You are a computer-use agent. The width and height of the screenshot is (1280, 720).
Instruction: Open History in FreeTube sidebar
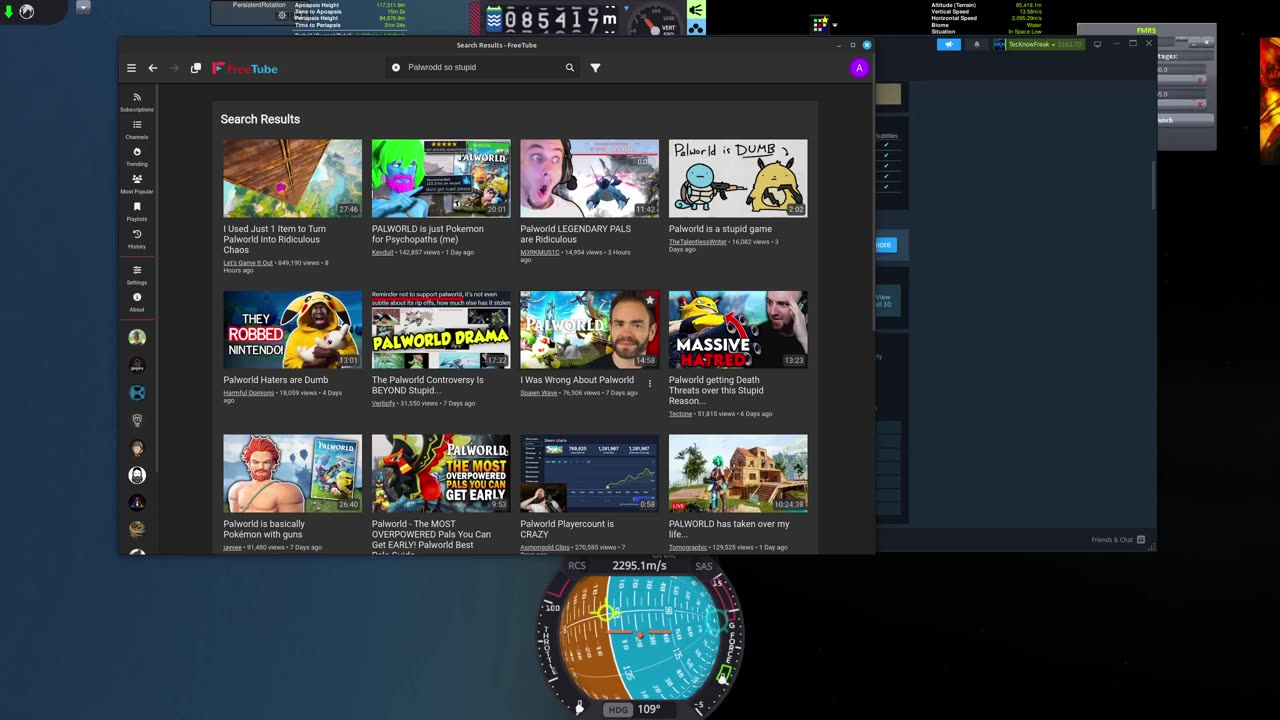pyautogui.click(x=137, y=239)
